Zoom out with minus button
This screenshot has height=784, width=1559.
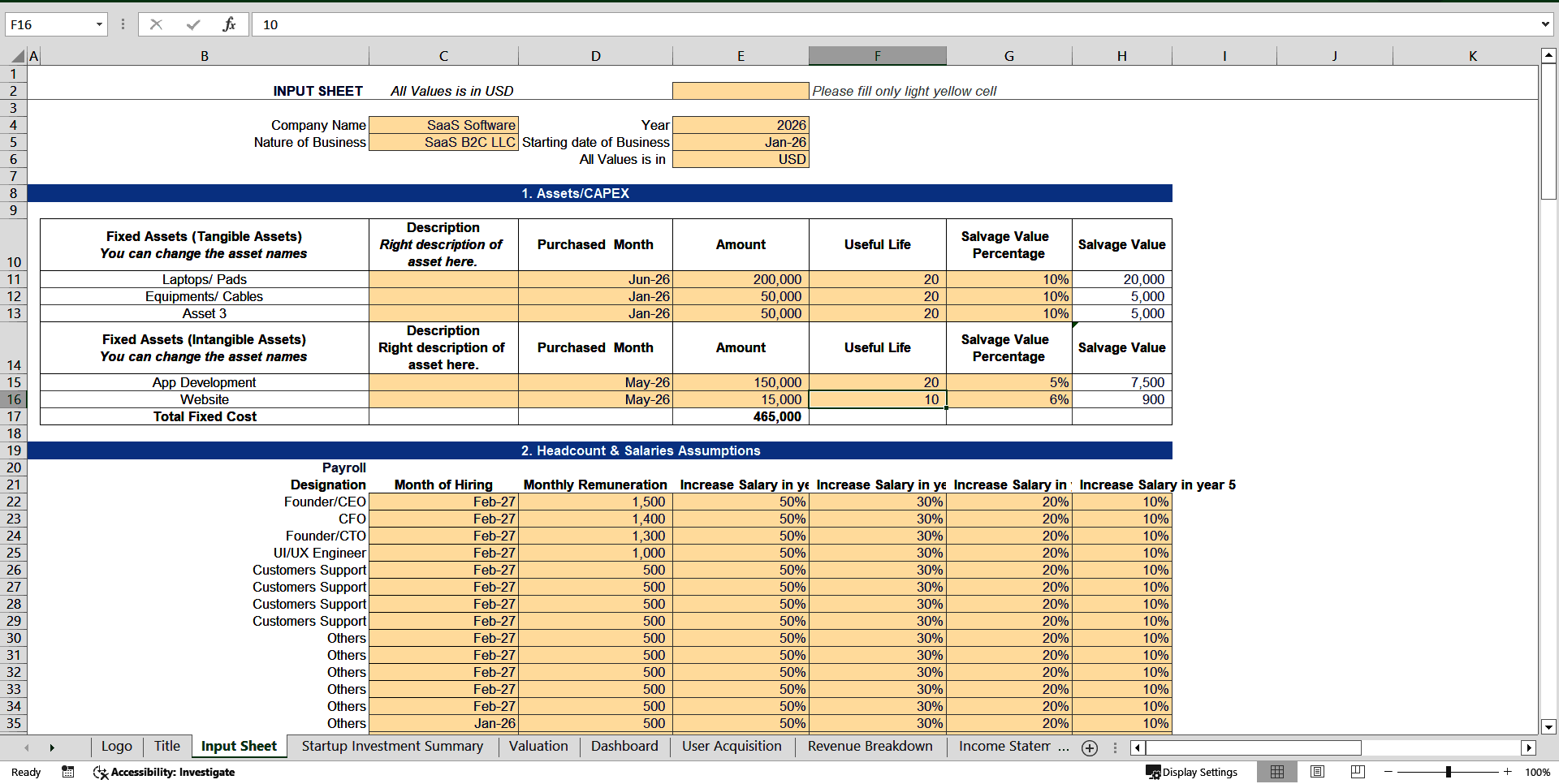tap(1388, 772)
